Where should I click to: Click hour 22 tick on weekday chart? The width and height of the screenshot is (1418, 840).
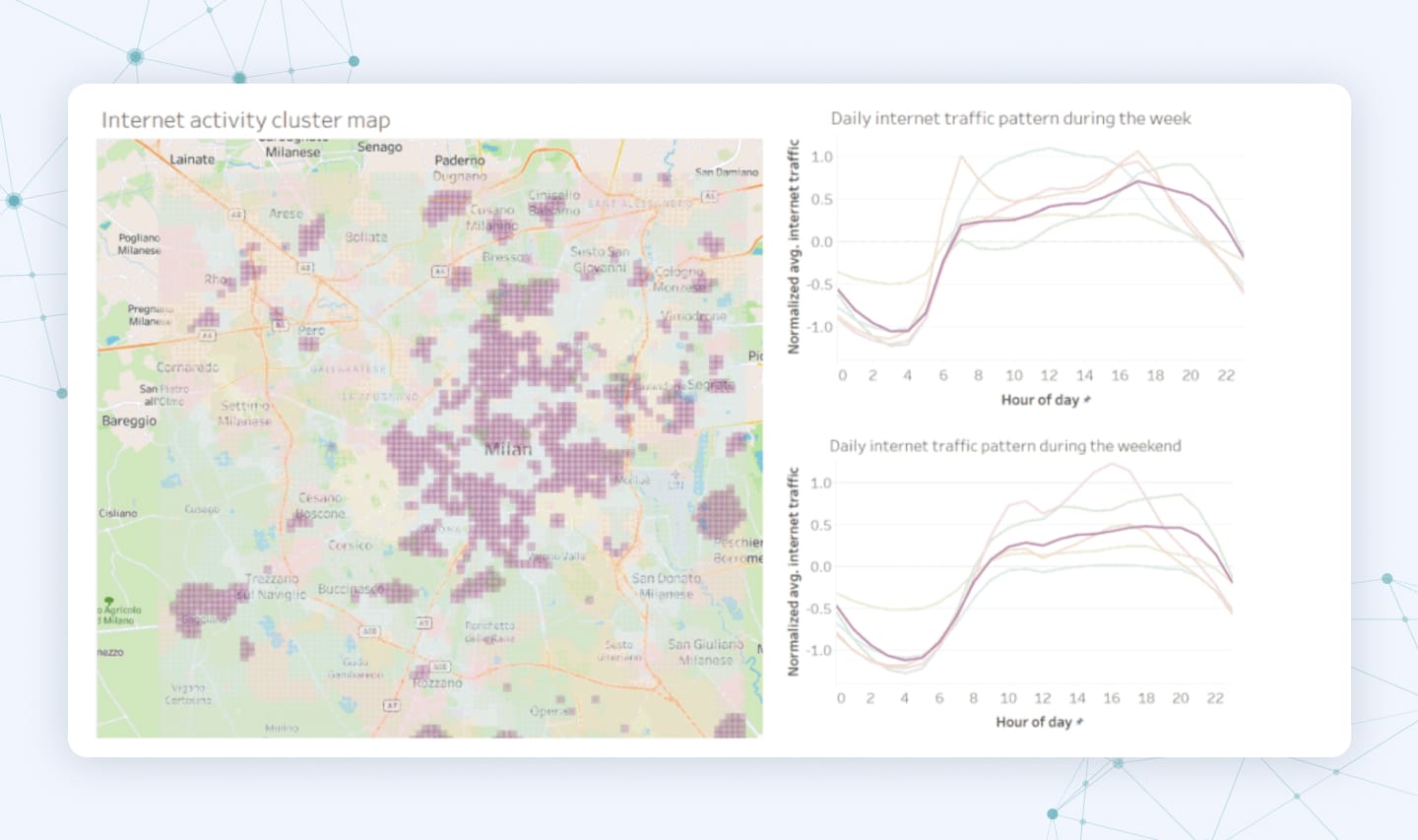tap(1226, 375)
